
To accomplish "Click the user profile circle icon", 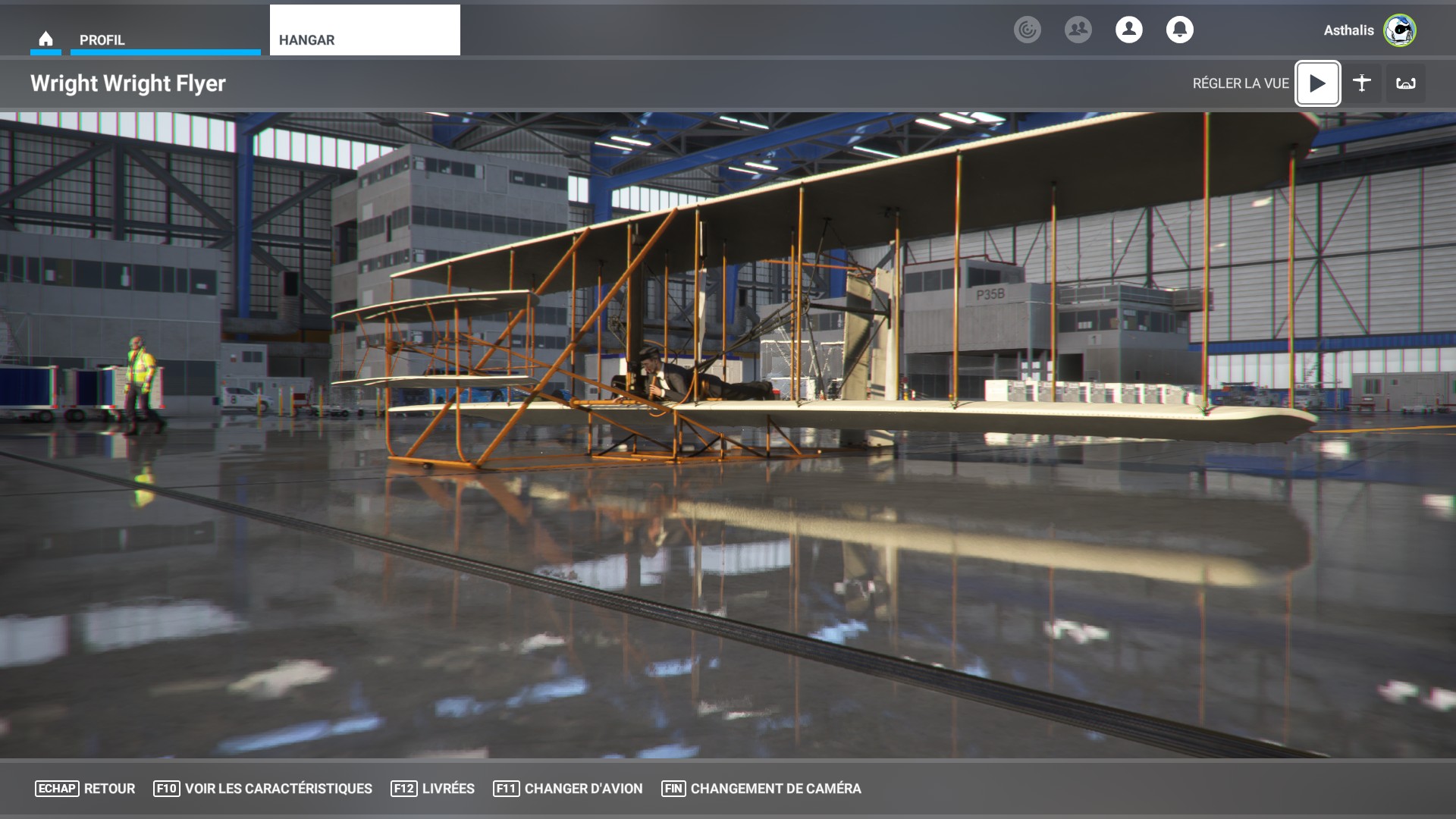I will point(1128,30).
